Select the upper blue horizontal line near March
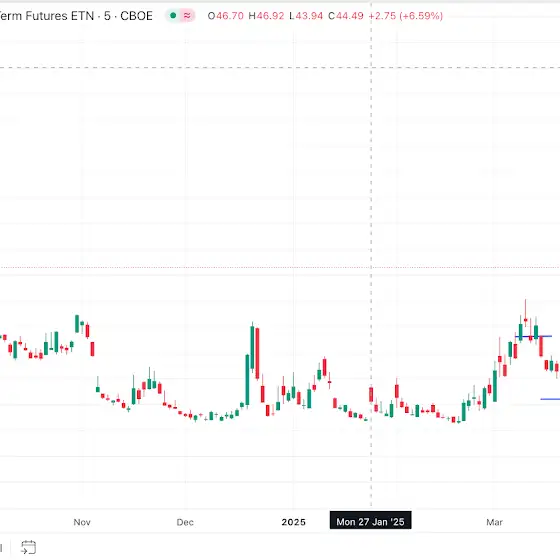The width and height of the screenshot is (560, 560). [534, 336]
